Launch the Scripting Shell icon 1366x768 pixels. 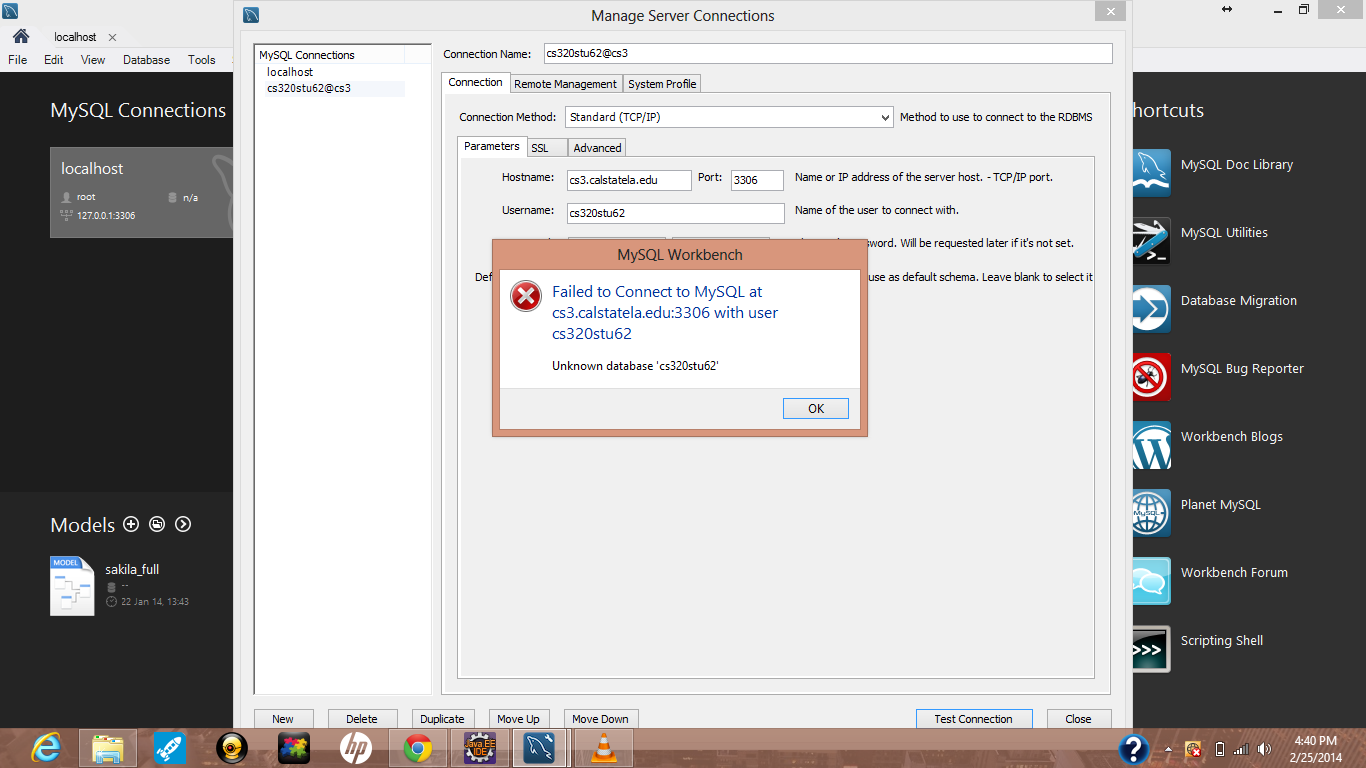(x=1151, y=649)
